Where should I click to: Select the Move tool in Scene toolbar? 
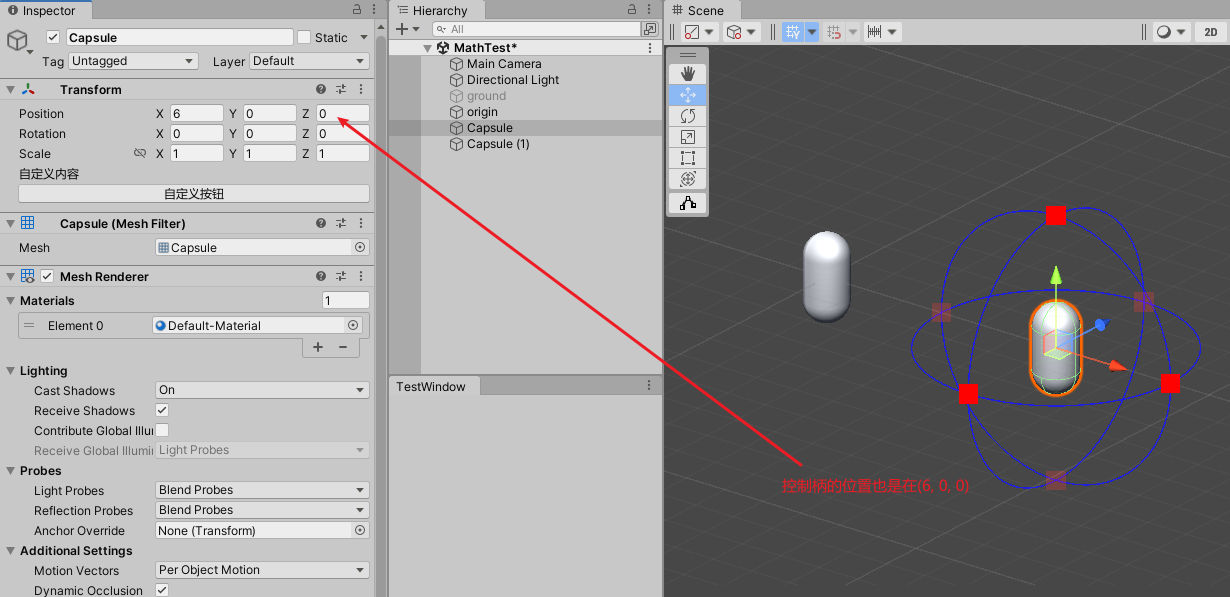pyautogui.click(x=687, y=95)
